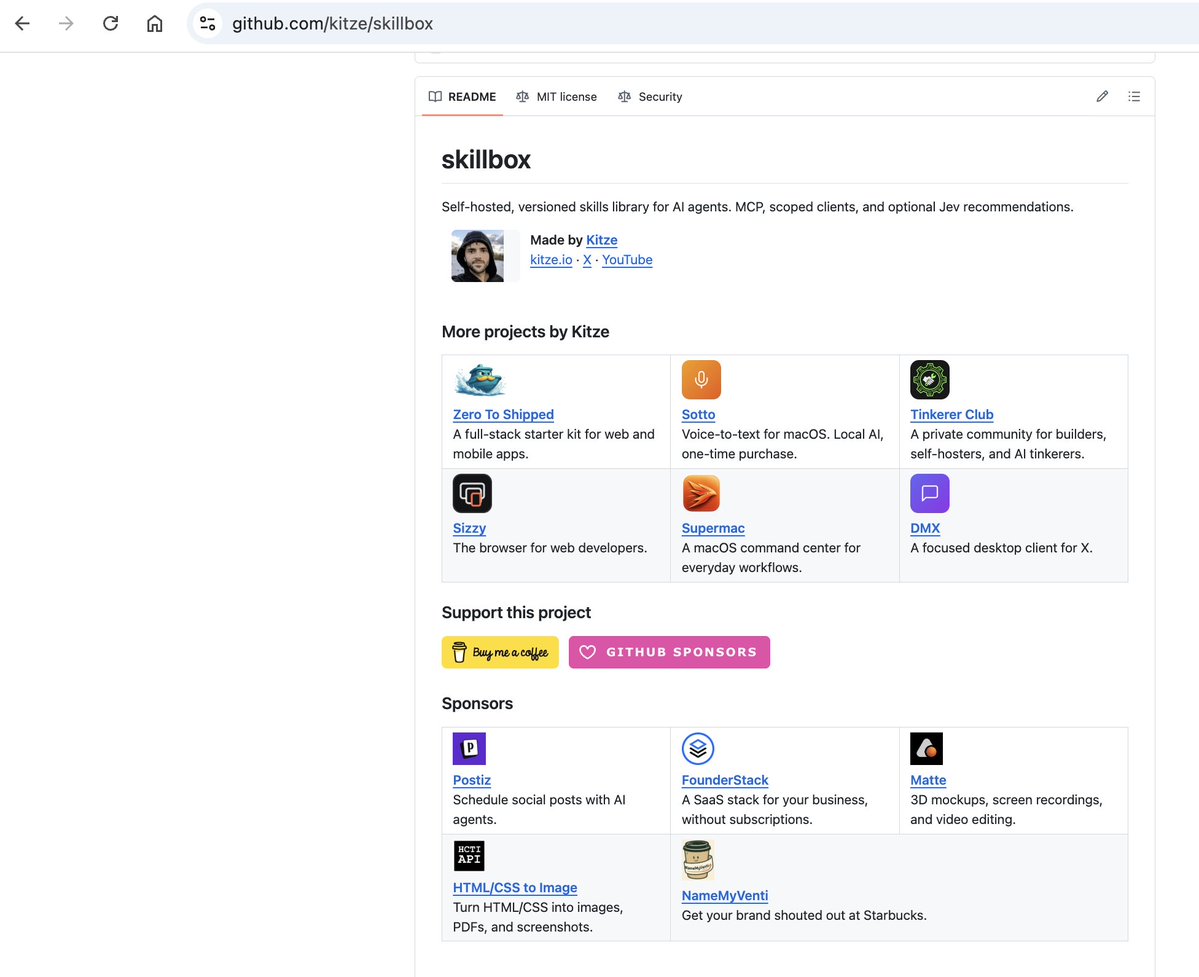Screen dimensions: 1199x977
Task: Click the Supermac orange app icon
Action: tap(701, 494)
